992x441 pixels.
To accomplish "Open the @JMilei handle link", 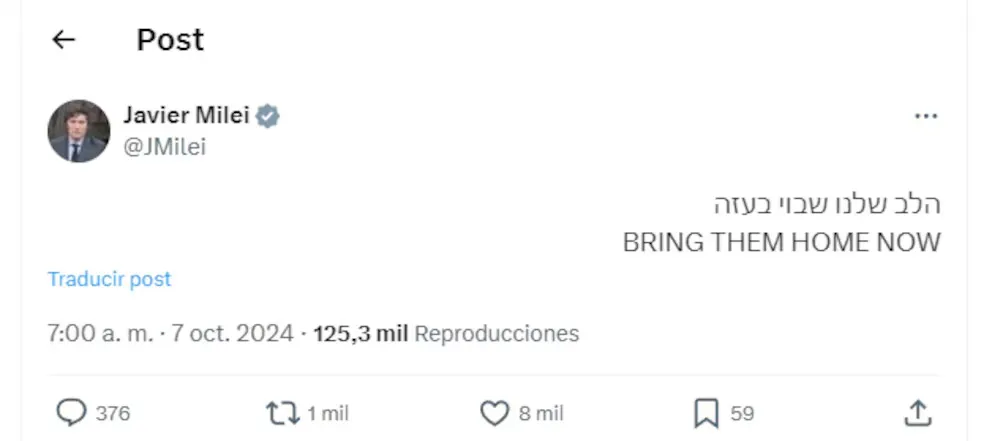I will [164, 146].
